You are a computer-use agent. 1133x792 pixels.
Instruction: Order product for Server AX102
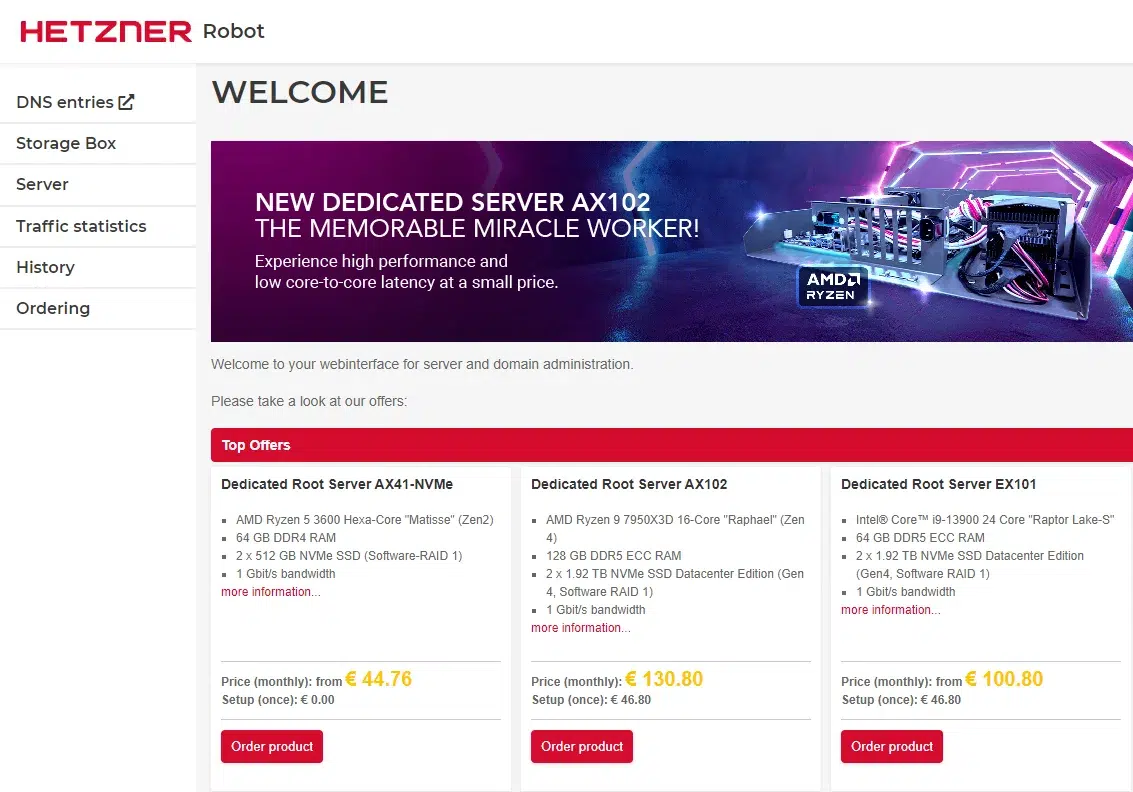(x=582, y=746)
